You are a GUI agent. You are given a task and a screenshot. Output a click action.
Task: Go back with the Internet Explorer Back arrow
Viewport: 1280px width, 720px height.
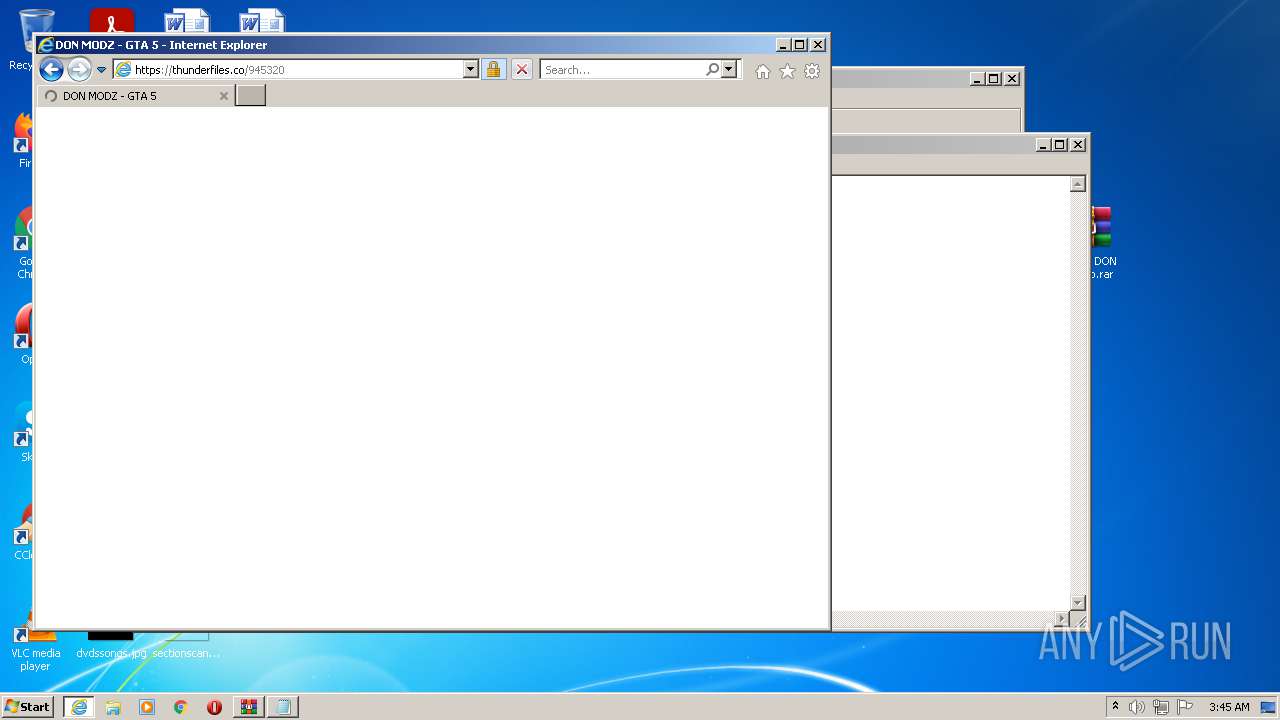[51, 69]
